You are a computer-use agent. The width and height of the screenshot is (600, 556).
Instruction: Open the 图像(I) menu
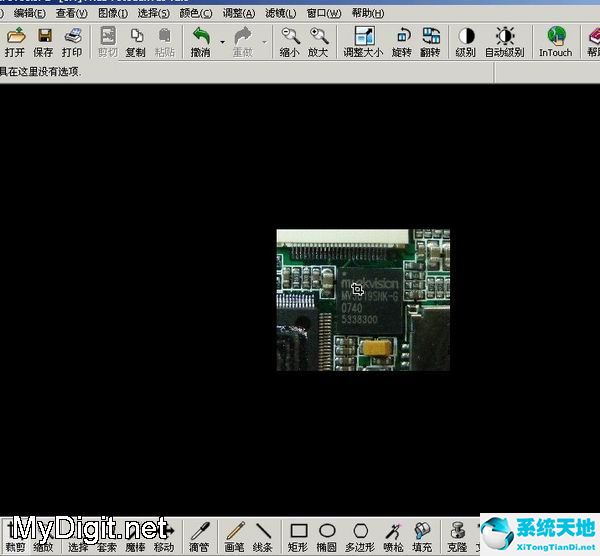tap(113, 13)
